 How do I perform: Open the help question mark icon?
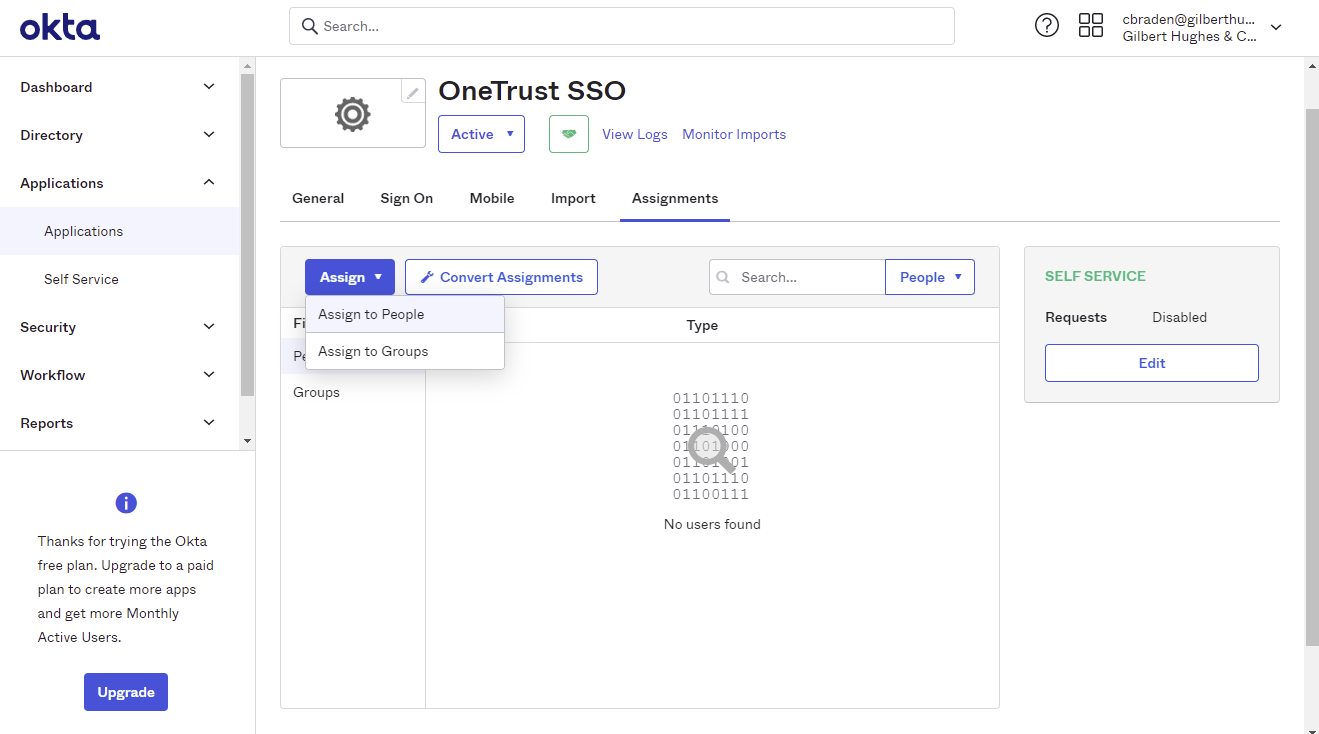pyautogui.click(x=1046, y=25)
